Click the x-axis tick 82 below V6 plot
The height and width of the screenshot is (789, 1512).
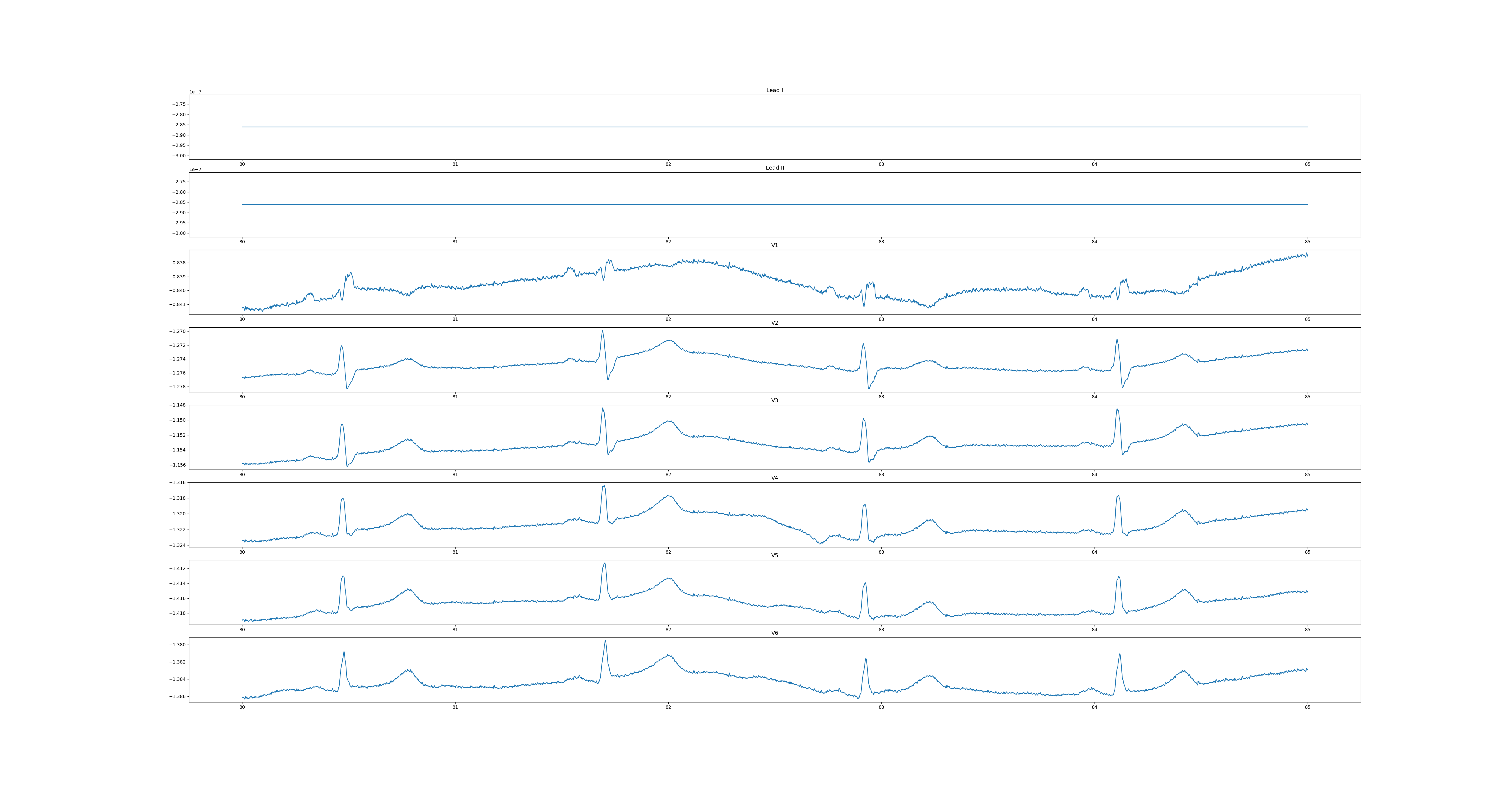pos(668,707)
